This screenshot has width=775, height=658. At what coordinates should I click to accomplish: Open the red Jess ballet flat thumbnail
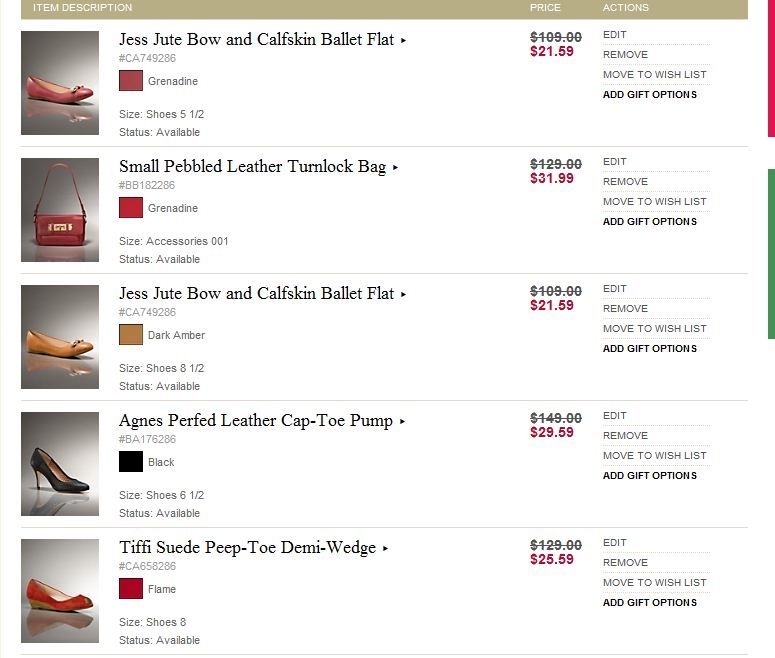point(60,83)
